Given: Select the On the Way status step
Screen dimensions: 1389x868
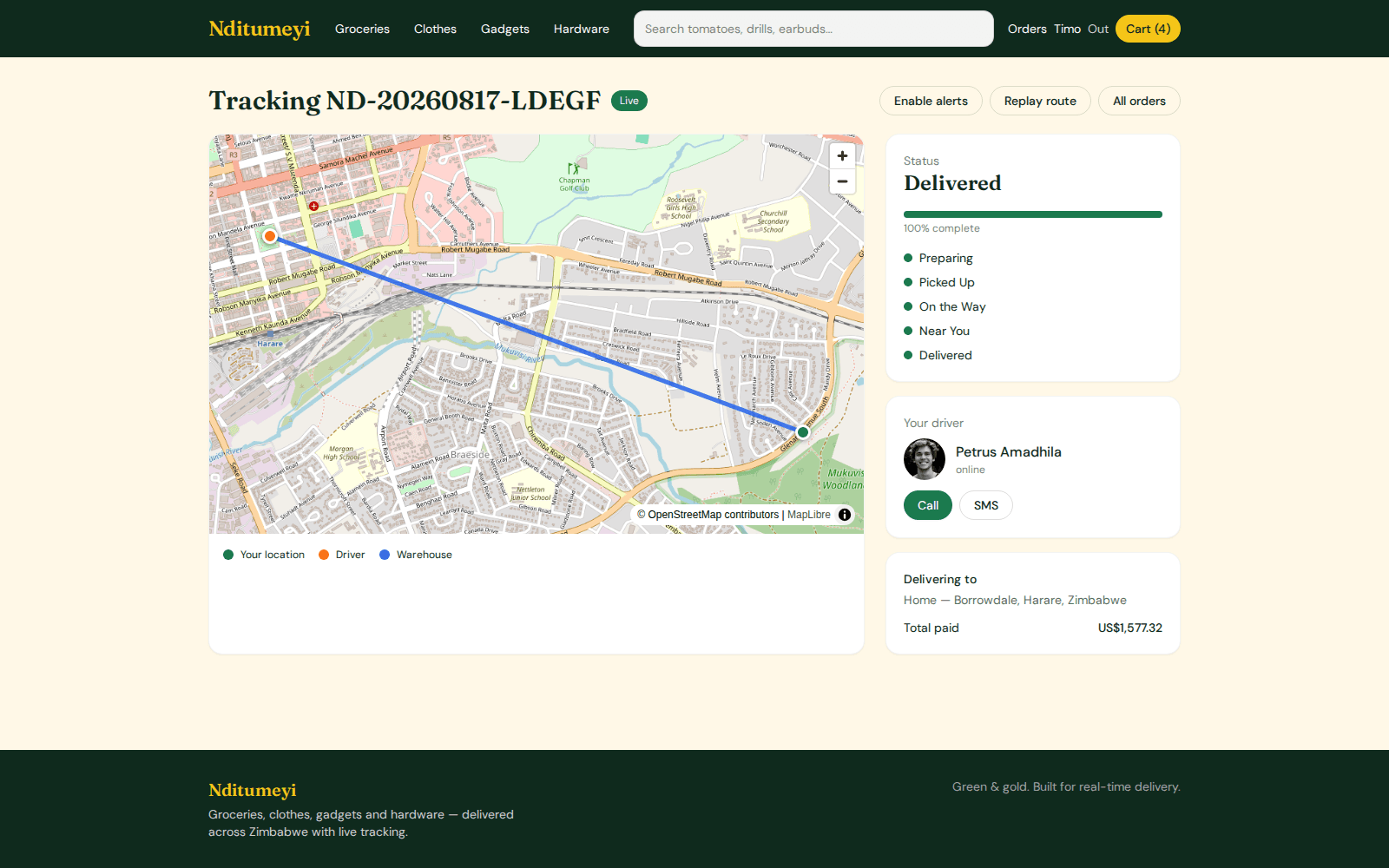Looking at the screenshot, I should click(945, 306).
